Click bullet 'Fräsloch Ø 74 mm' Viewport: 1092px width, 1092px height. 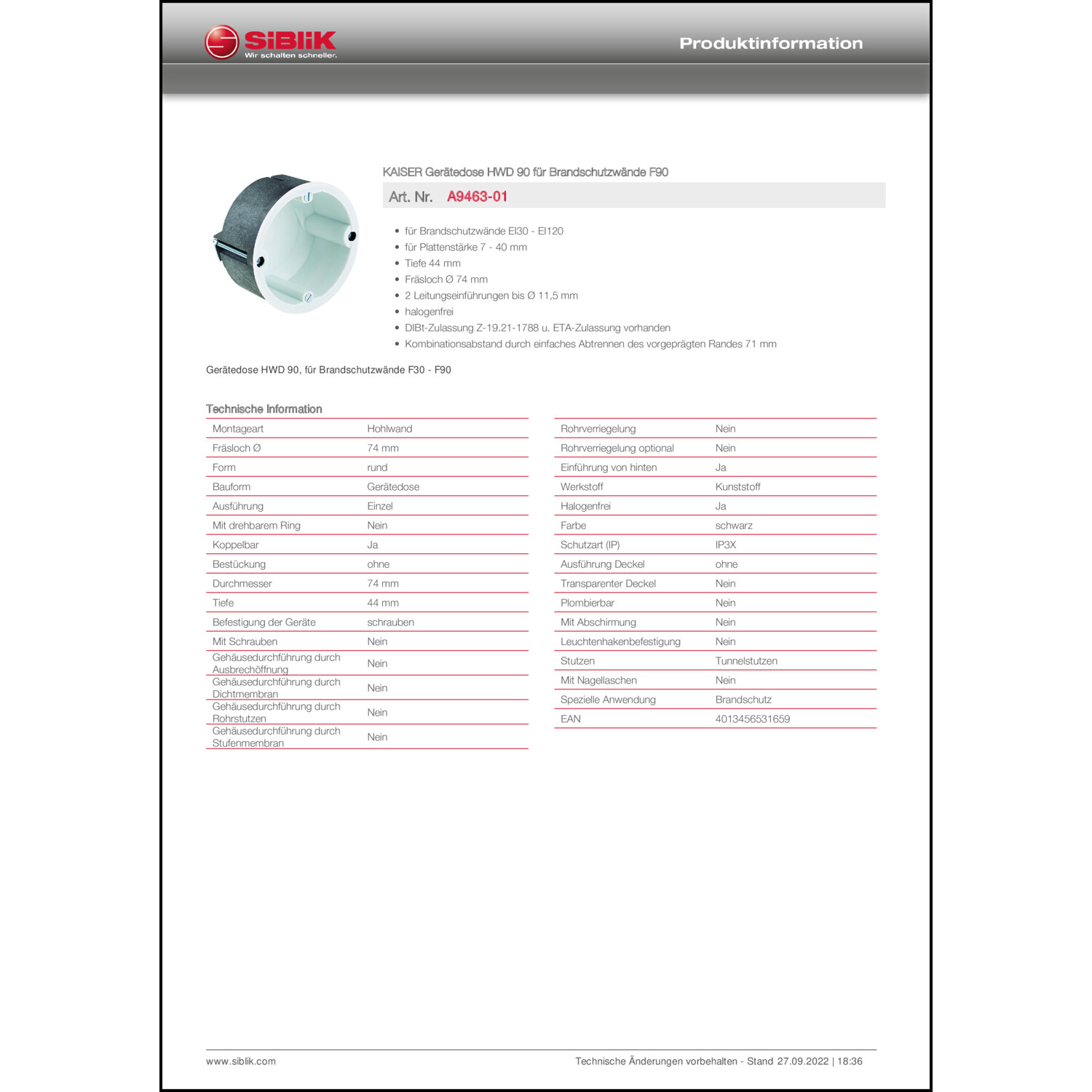pos(446,280)
